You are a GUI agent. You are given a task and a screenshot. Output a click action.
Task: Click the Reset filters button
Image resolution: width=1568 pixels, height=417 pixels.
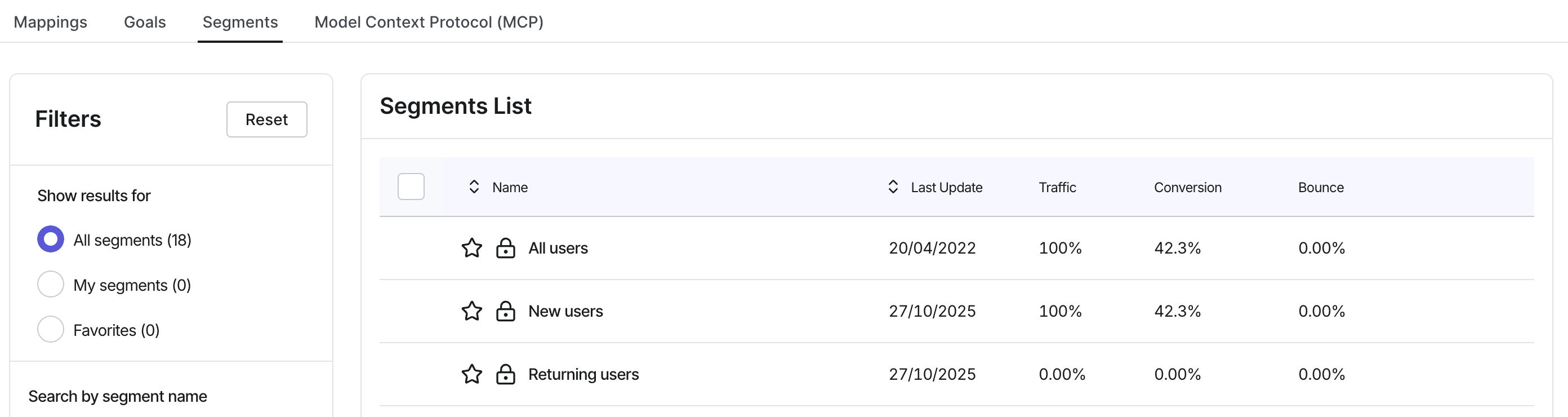266,119
